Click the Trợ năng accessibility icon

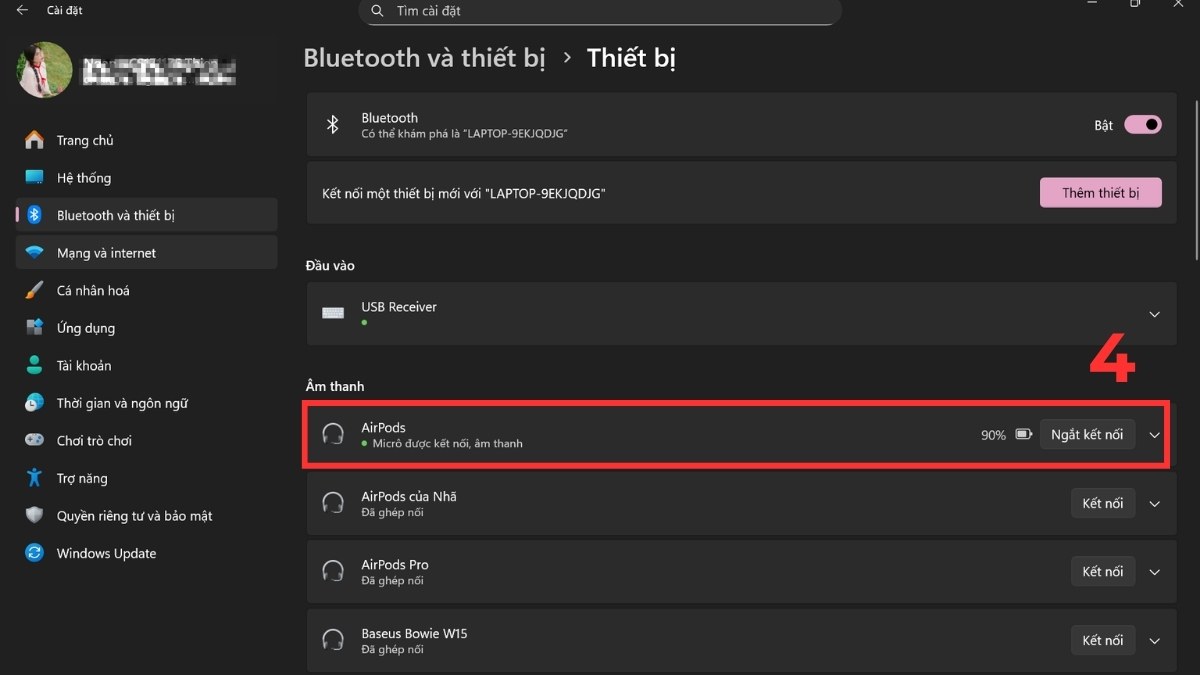click(x=33, y=478)
